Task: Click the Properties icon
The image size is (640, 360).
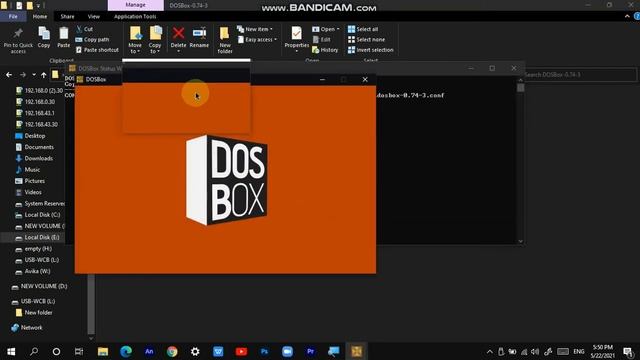Action: coord(297,34)
